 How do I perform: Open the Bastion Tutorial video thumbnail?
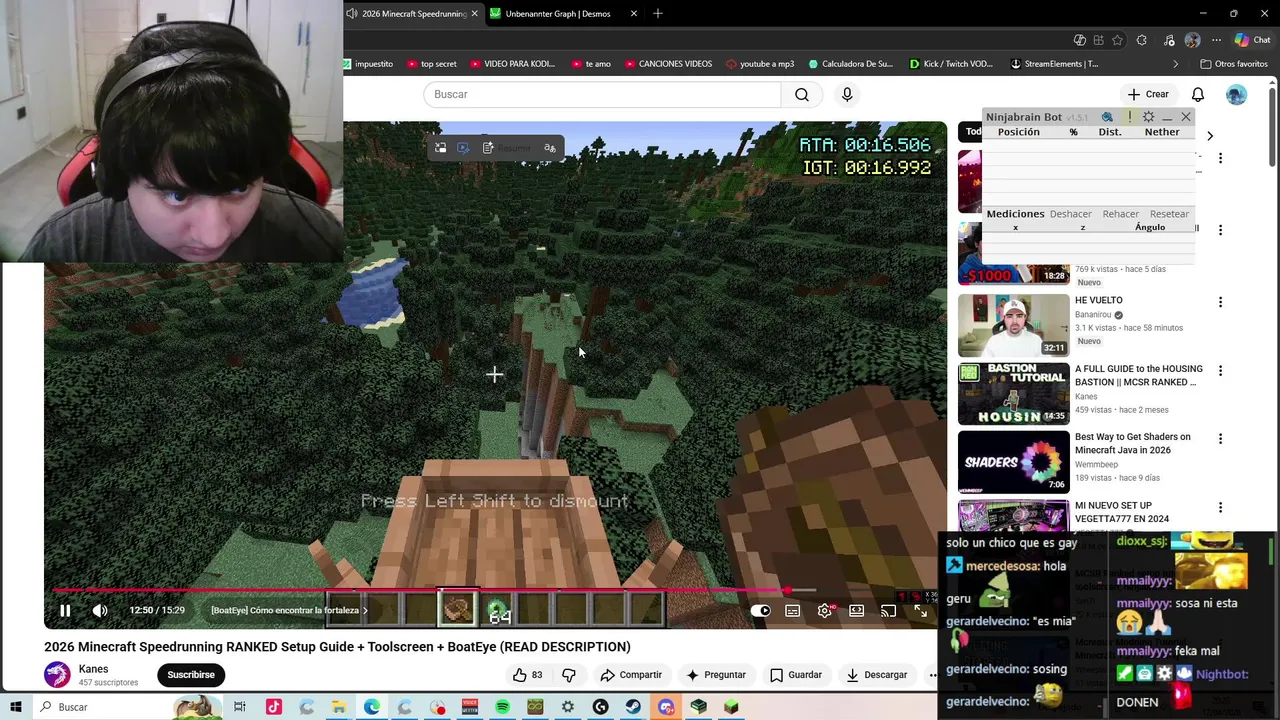coord(1013,394)
